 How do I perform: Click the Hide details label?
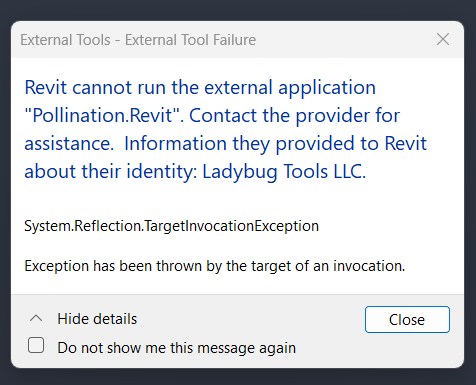point(97,319)
